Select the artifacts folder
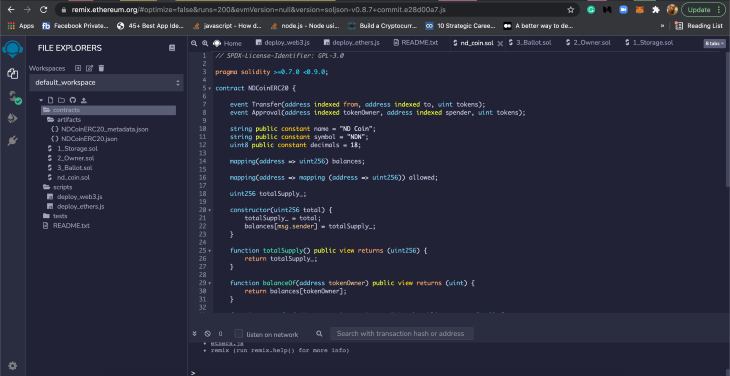 click(x=64, y=120)
